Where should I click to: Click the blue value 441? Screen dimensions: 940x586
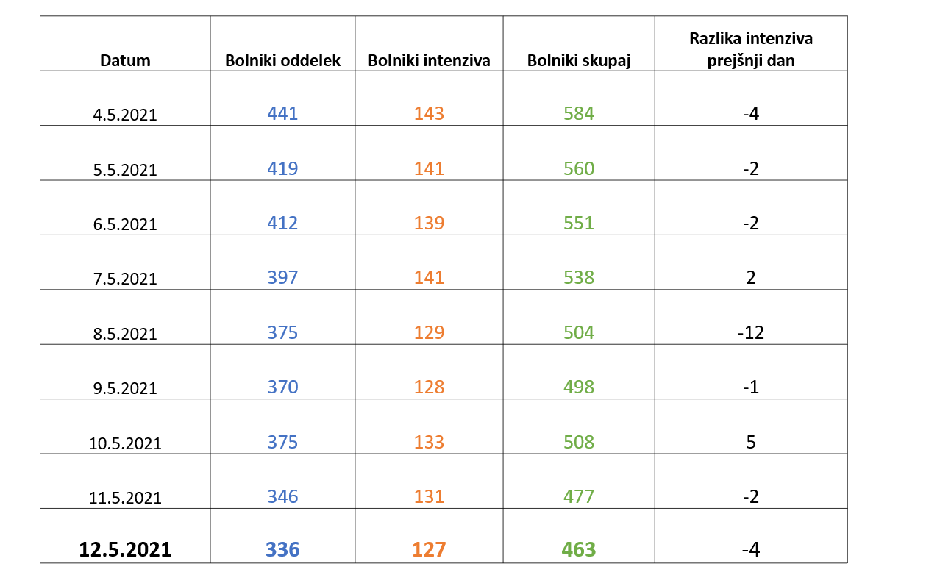(x=283, y=114)
